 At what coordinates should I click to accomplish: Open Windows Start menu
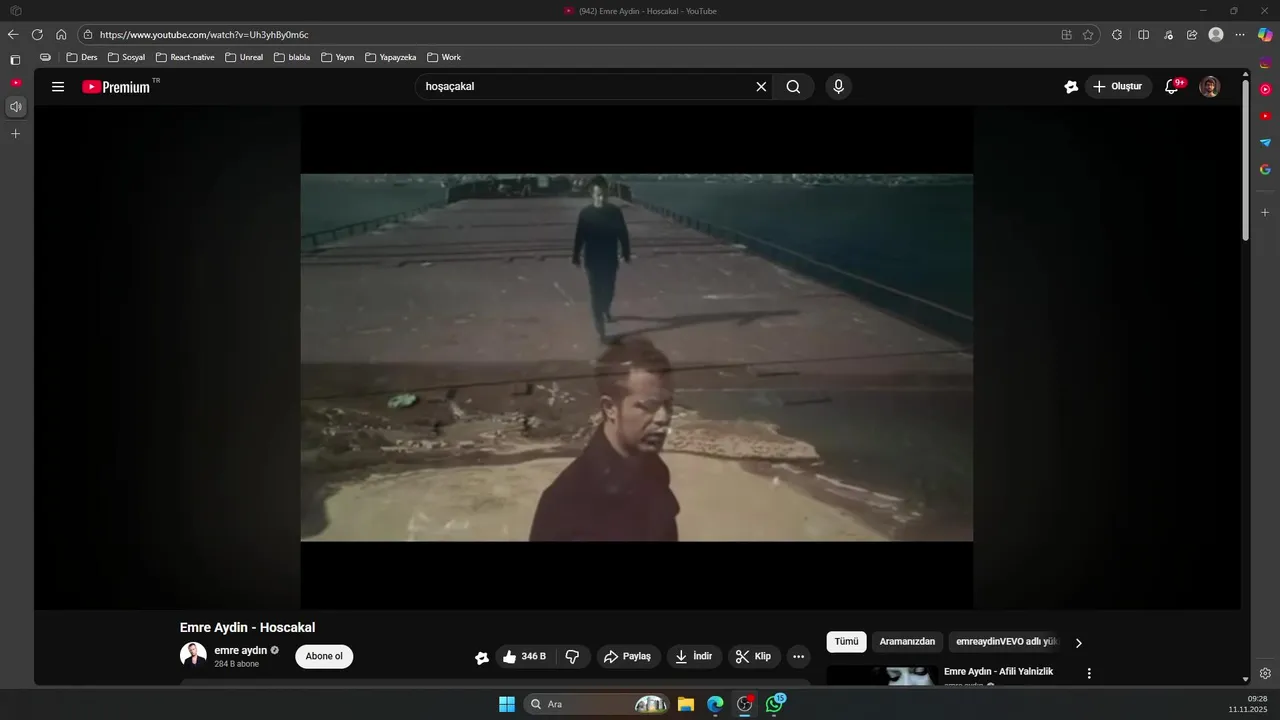tap(506, 704)
